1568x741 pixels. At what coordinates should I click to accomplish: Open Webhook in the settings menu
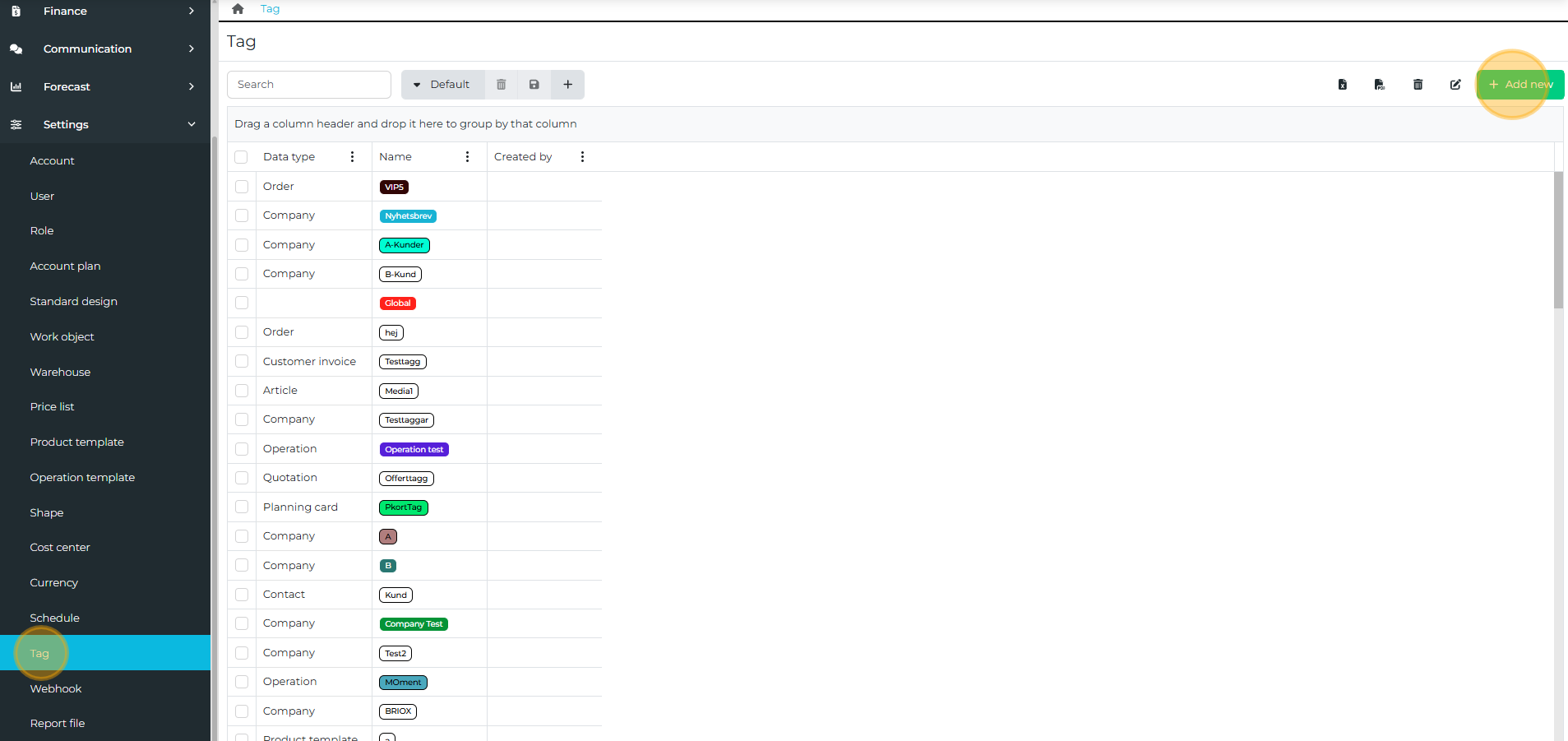[x=56, y=688]
